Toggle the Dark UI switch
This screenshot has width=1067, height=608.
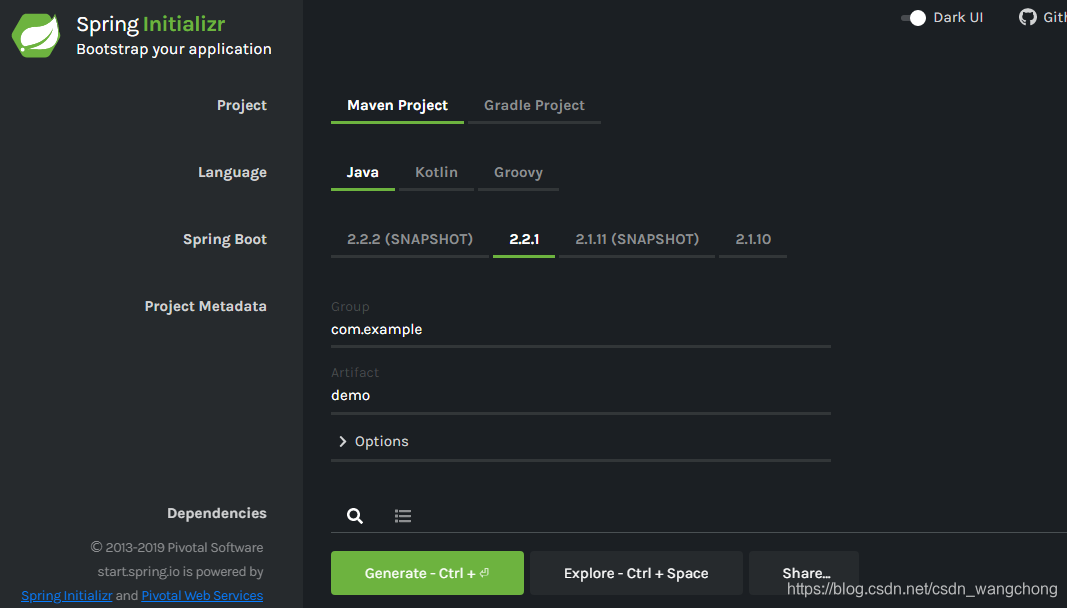[x=913, y=18]
